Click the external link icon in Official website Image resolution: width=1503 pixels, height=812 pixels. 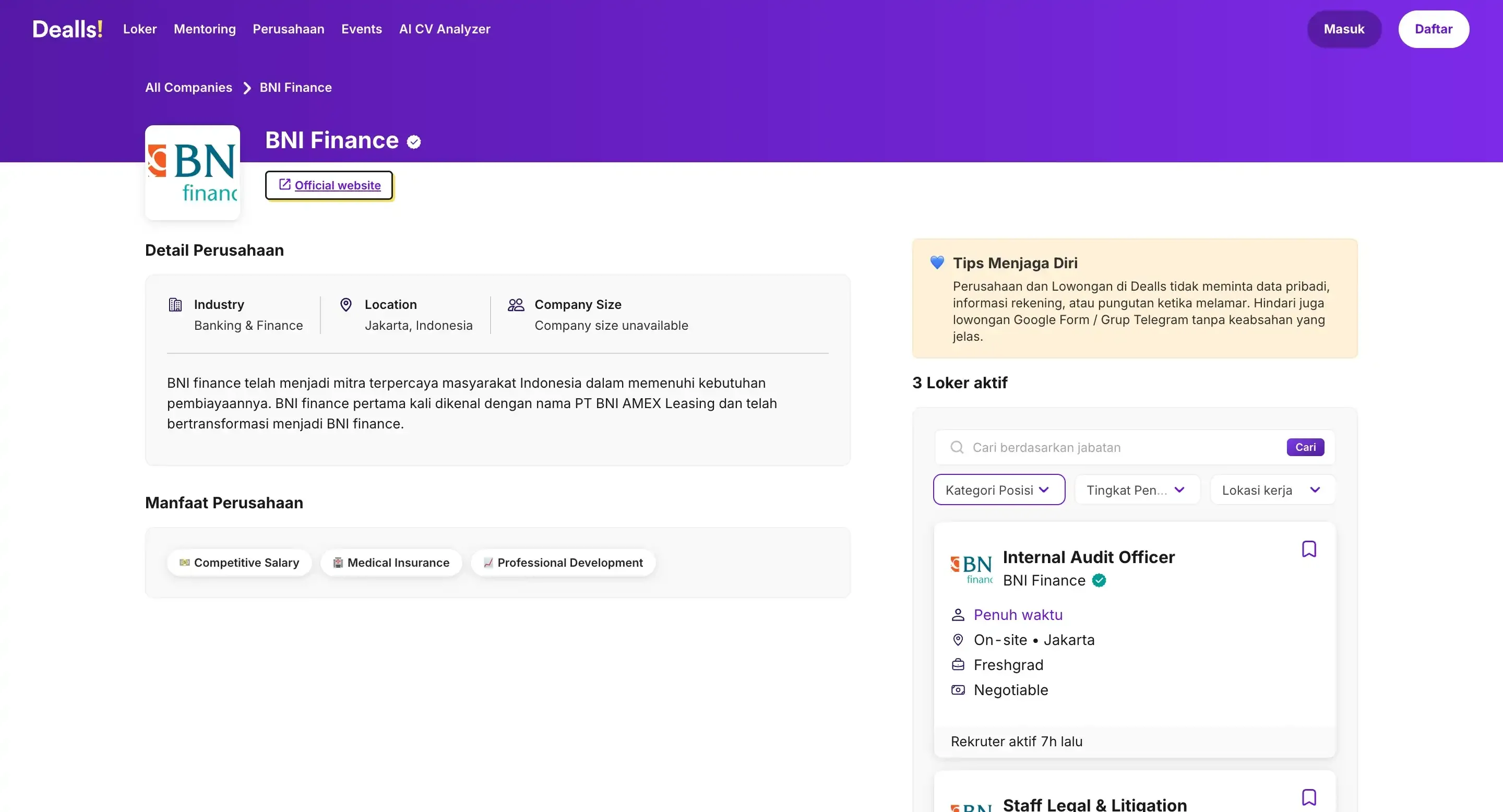tap(285, 184)
